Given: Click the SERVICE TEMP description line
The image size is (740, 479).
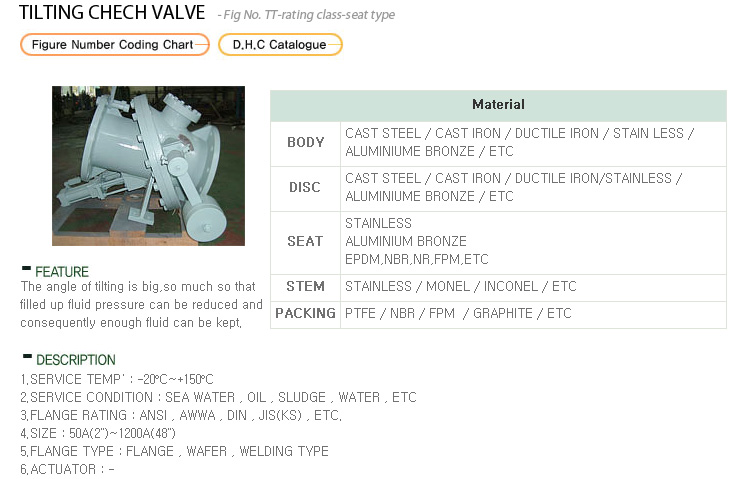Looking at the screenshot, I should (117, 379).
